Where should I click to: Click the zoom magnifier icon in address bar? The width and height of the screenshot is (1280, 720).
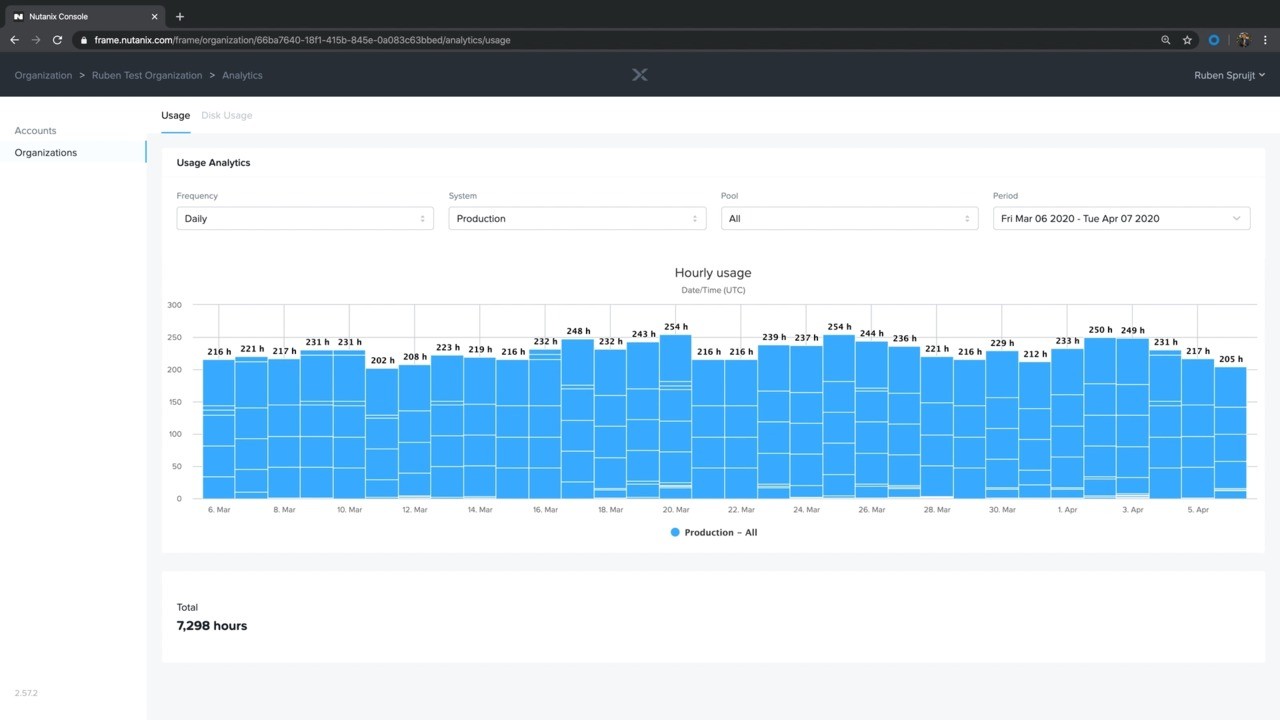[1165, 40]
